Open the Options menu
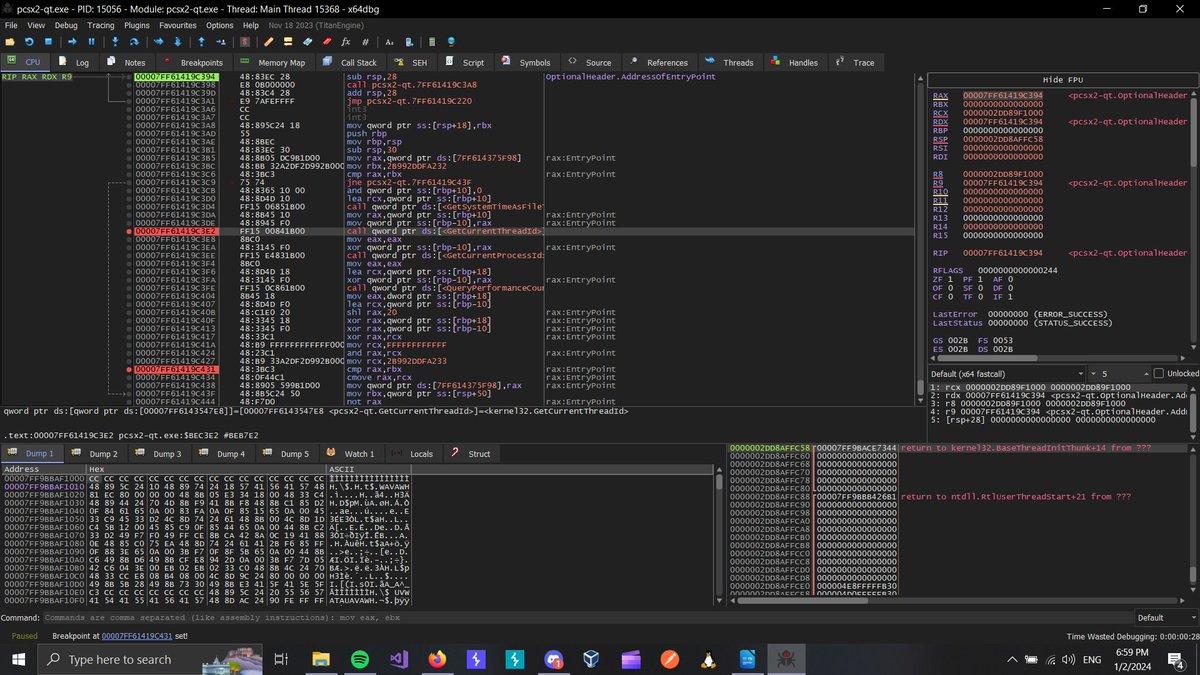 [x=220, y=24]
